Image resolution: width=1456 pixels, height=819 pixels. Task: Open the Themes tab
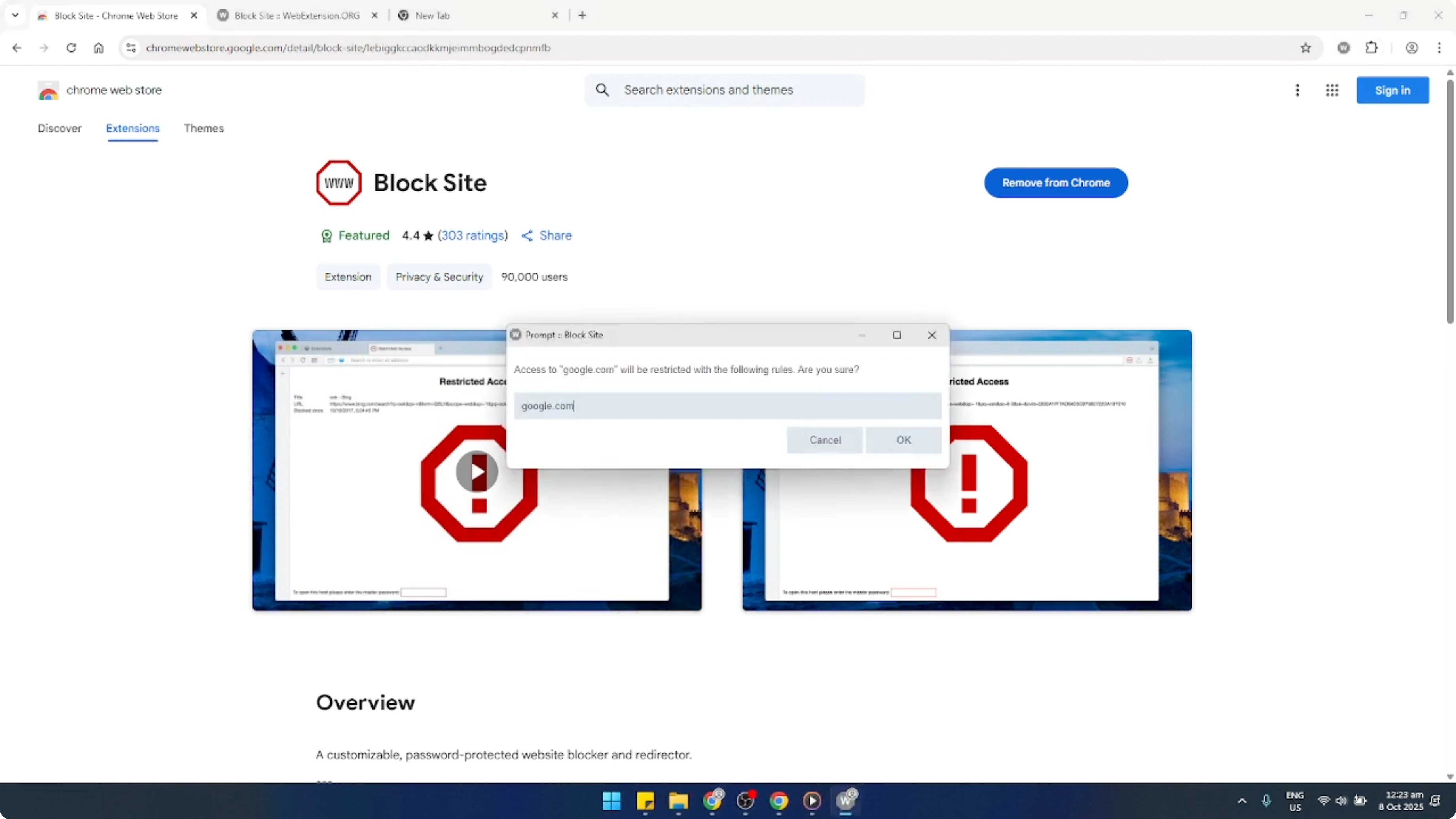pos(203,128)
